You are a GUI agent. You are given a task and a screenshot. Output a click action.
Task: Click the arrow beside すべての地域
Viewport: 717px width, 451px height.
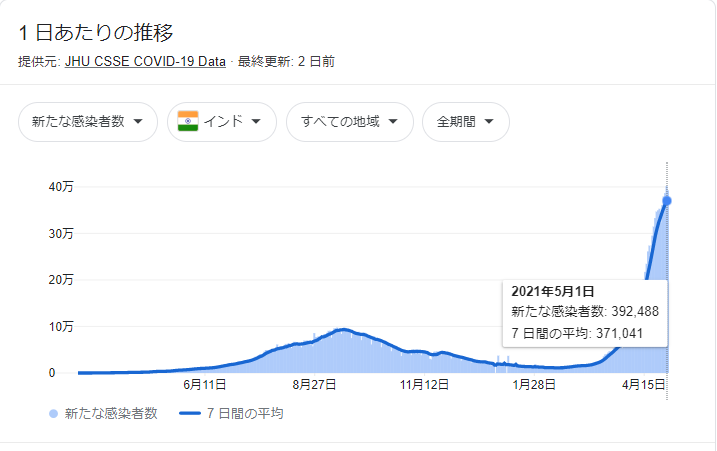tap(393, 122)
